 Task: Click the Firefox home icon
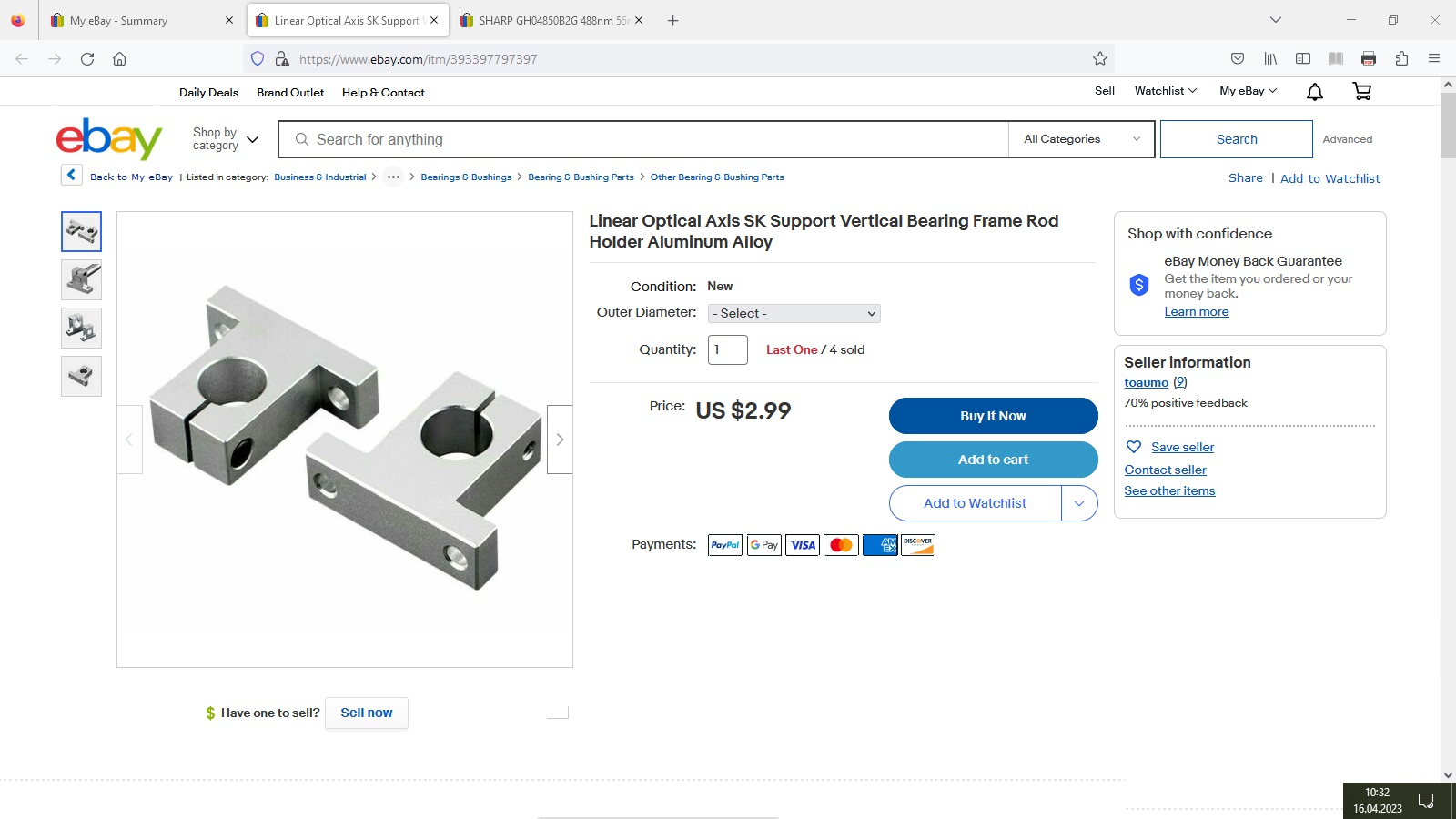pos(119,58)
